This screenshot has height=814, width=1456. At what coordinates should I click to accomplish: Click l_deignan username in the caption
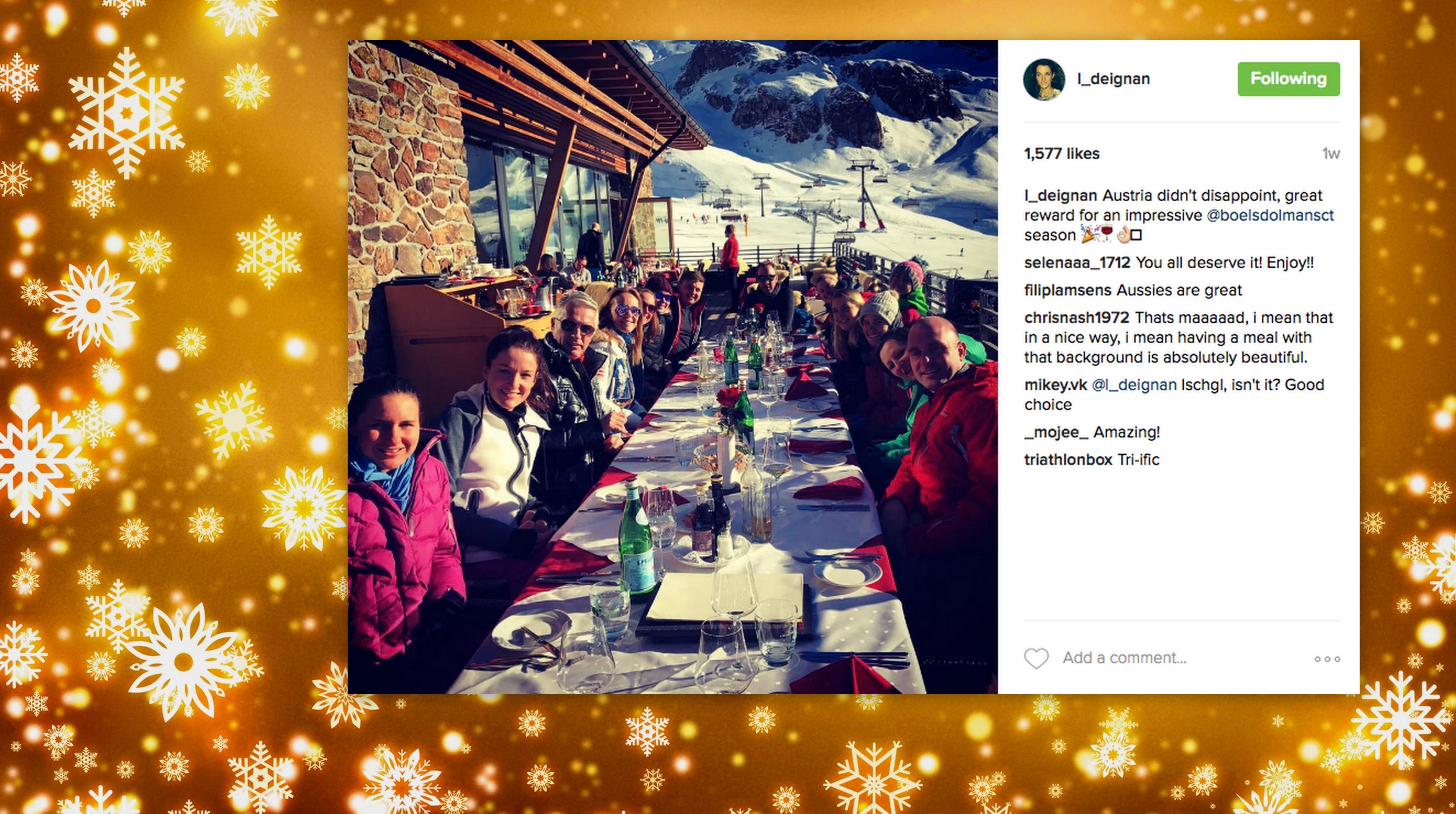pyautogui.click(x=1060, y=196)
